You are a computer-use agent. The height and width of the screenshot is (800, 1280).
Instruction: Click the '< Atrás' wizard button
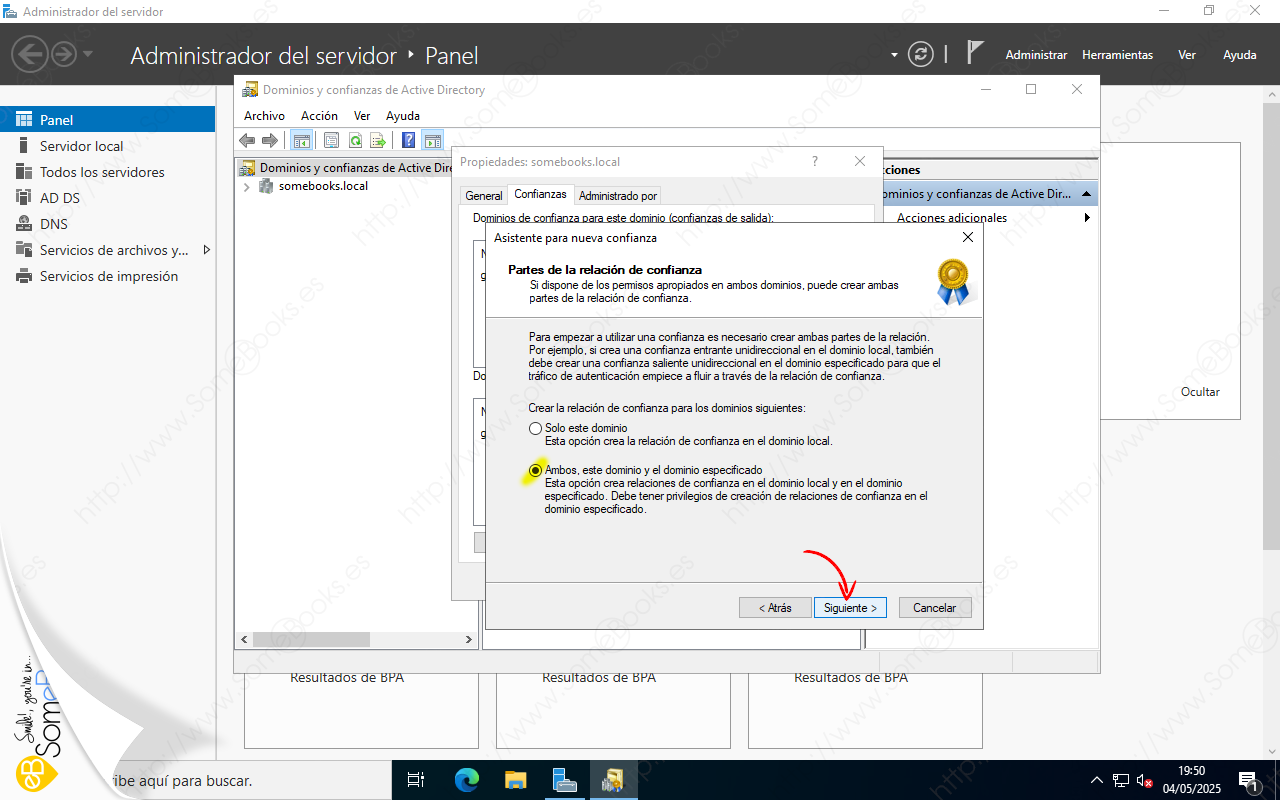775,608
